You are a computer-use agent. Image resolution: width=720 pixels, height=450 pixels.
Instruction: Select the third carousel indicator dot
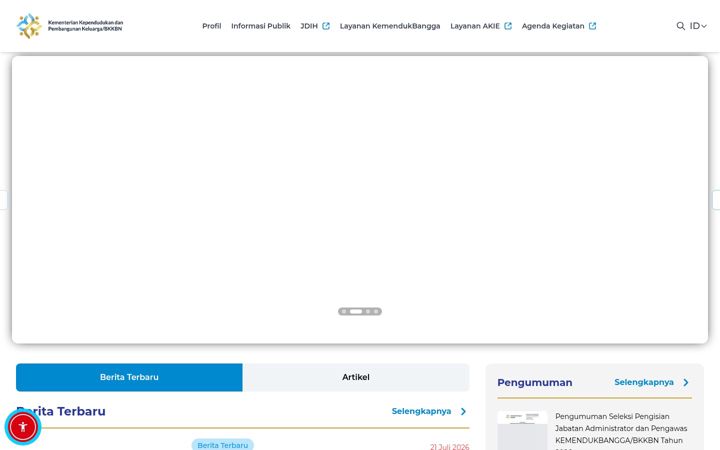368,312
